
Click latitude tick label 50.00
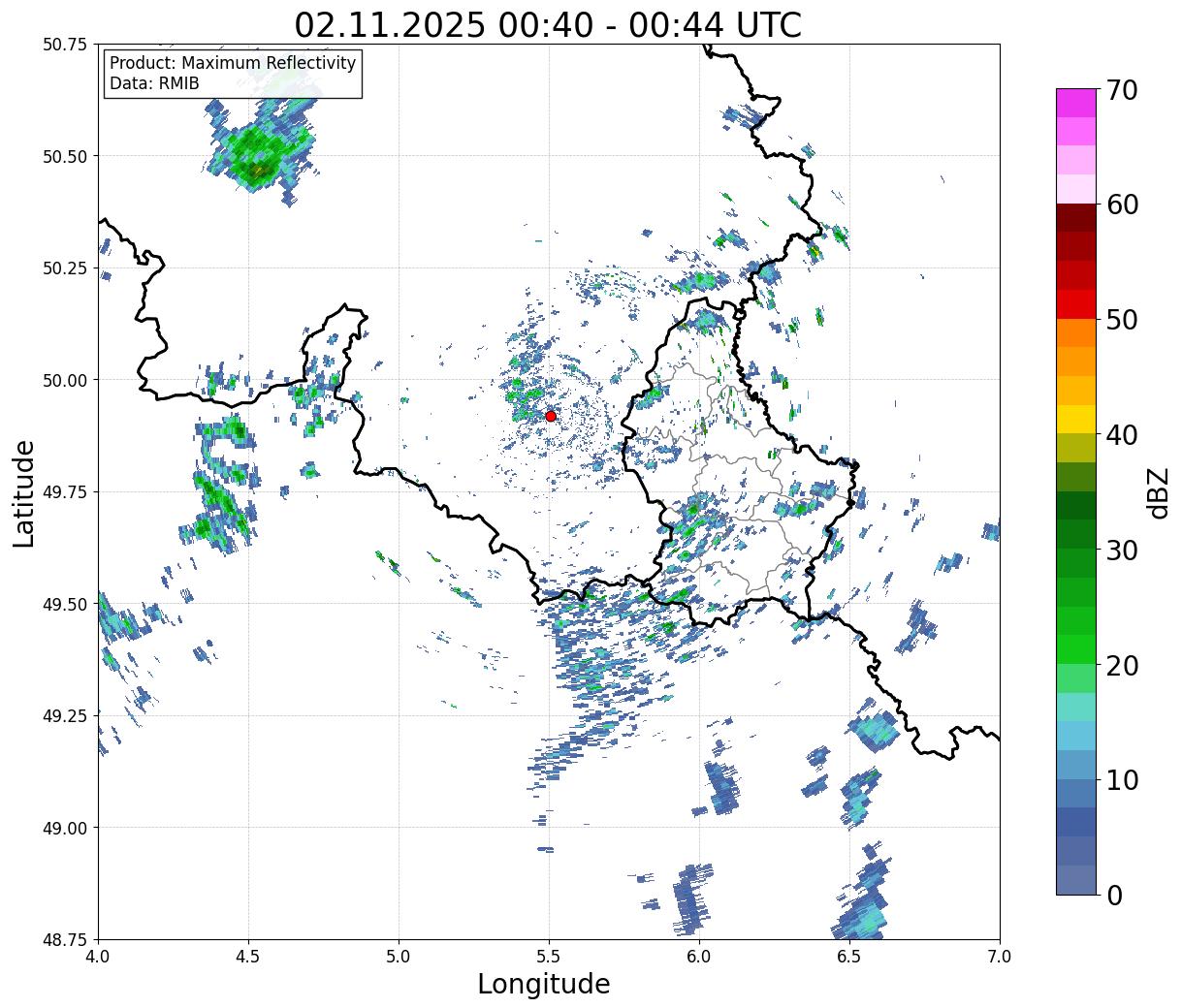(x=65, y=380)
